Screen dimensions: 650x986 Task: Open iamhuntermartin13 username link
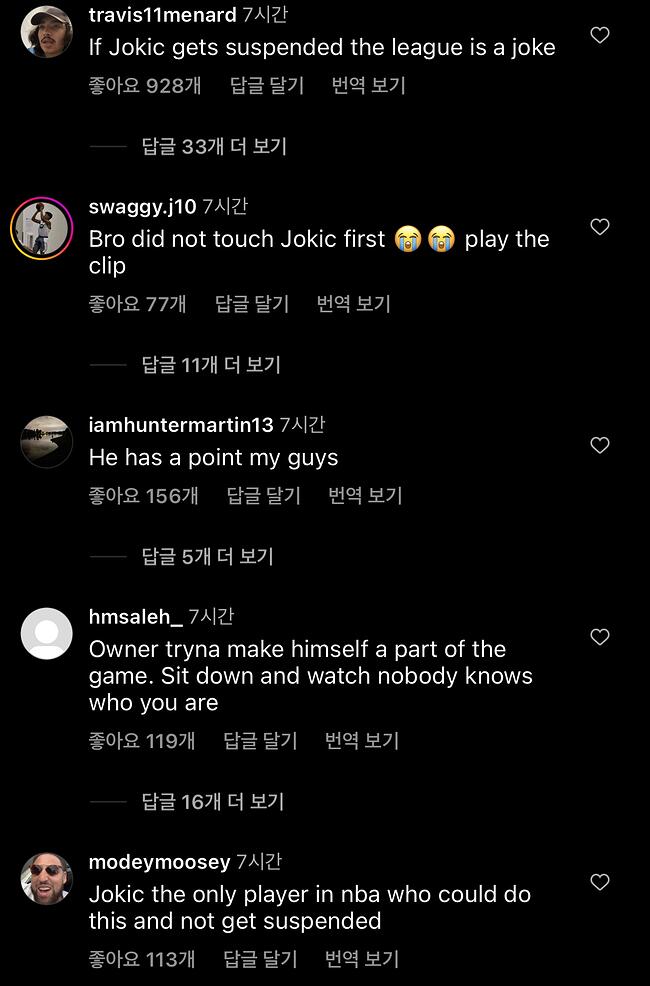(180, 425)
